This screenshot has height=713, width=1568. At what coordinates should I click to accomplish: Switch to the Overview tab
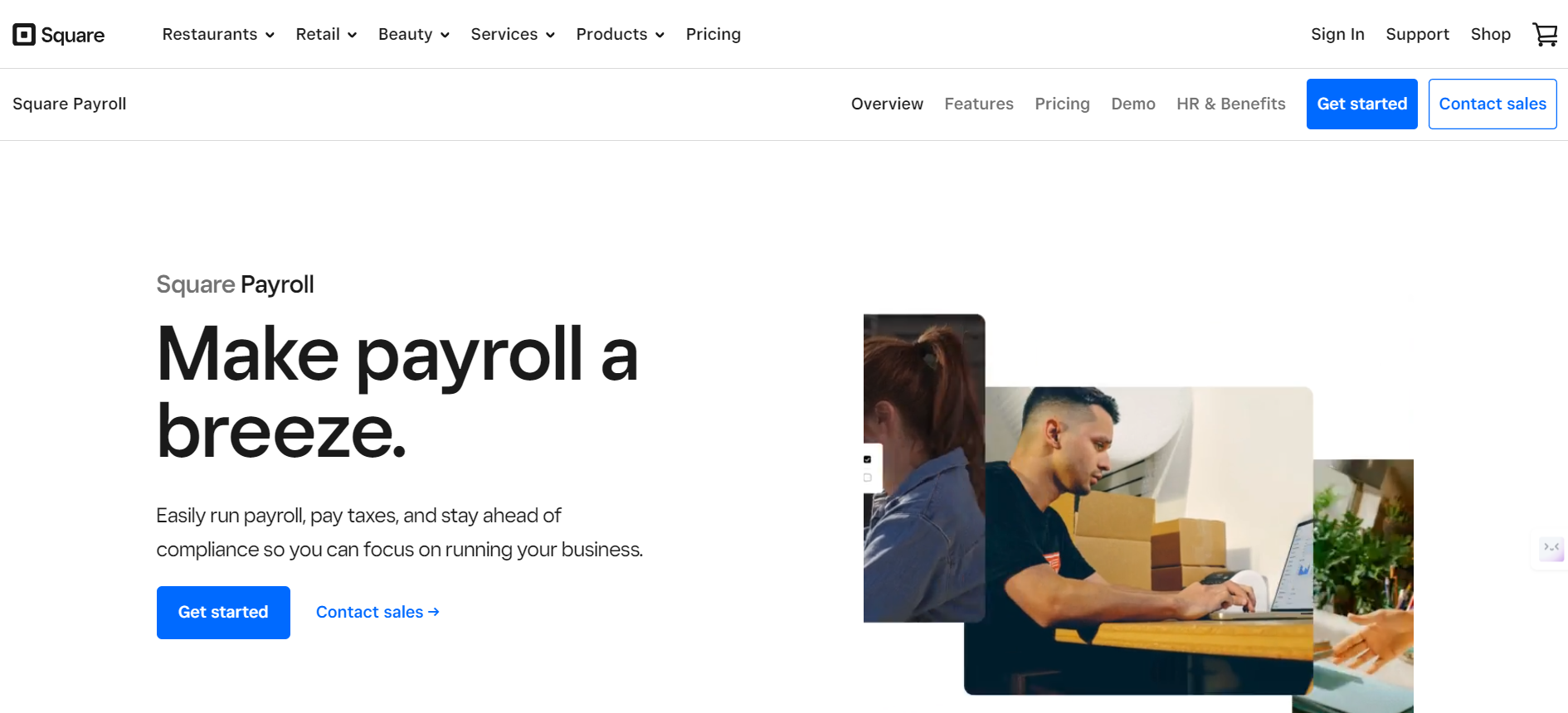(x=887, y=104)
